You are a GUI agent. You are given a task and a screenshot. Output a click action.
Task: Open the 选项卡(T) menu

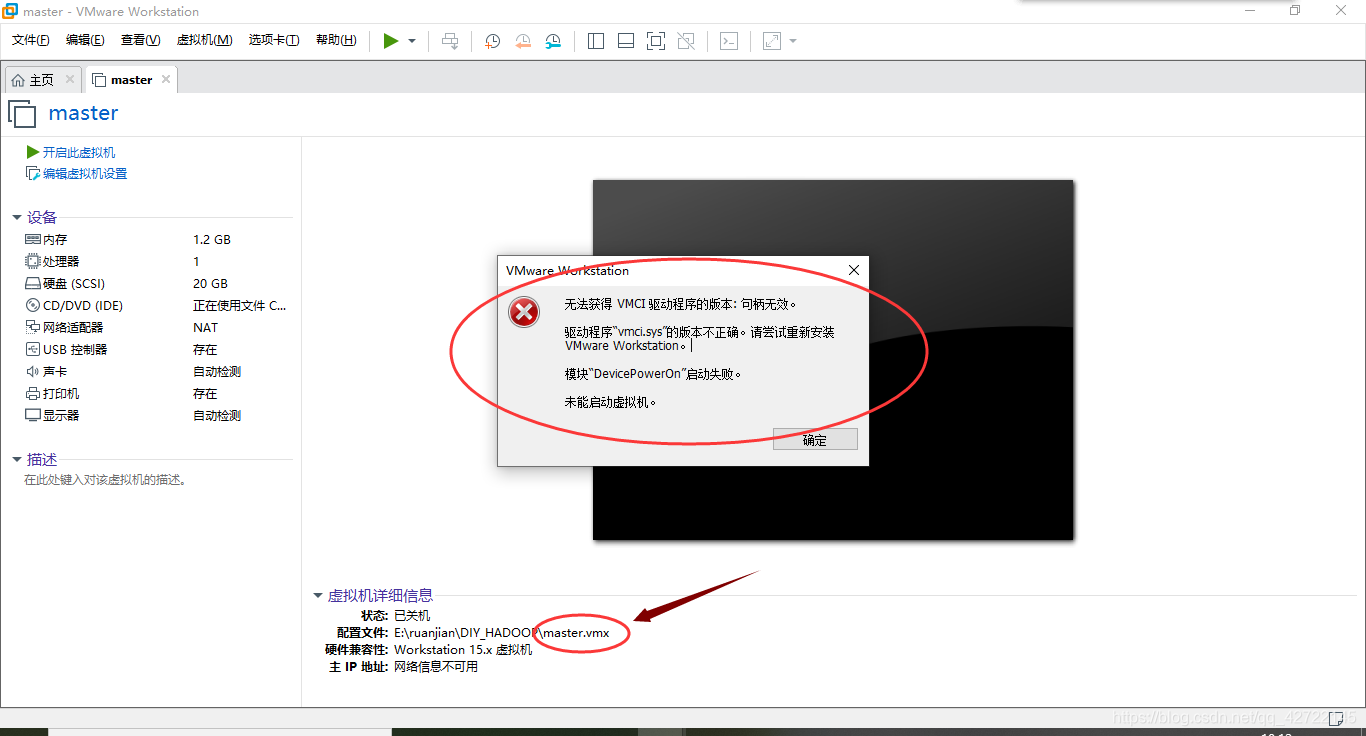pos(274,40)
